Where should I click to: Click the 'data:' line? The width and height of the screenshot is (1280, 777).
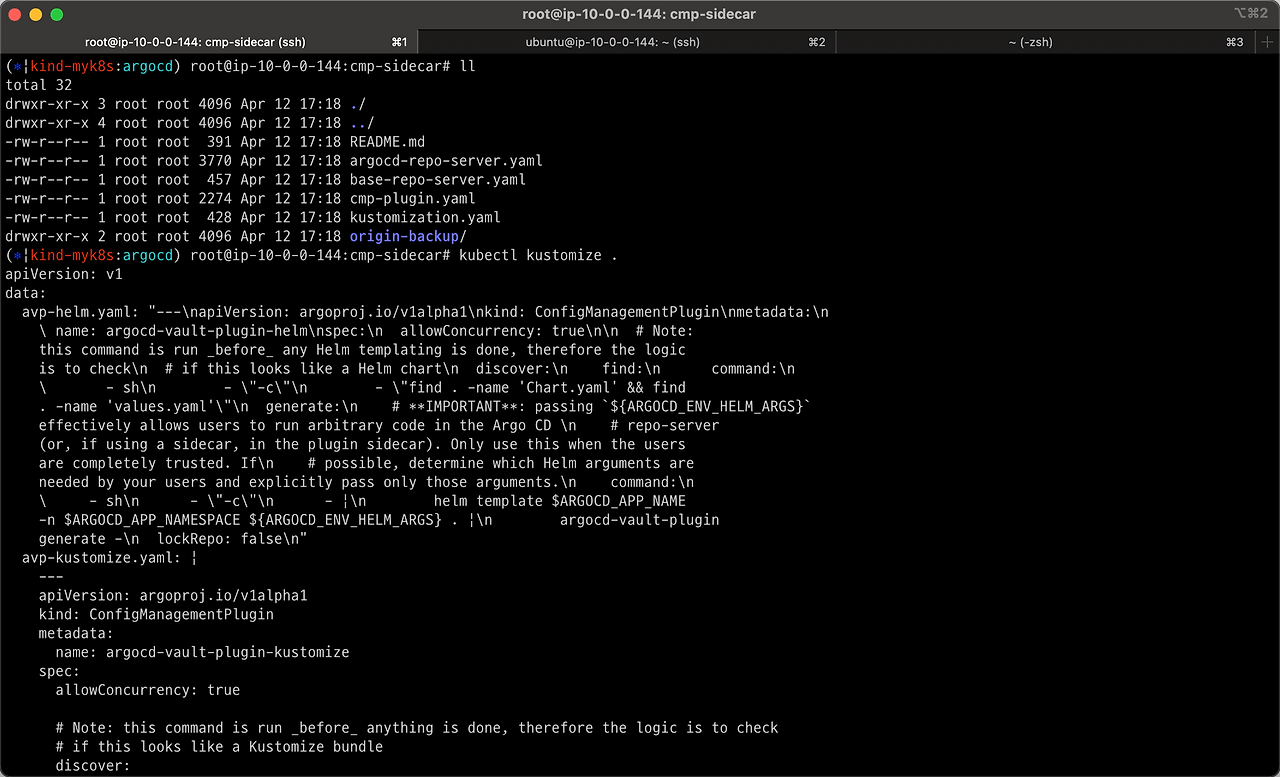pos(26,293)
